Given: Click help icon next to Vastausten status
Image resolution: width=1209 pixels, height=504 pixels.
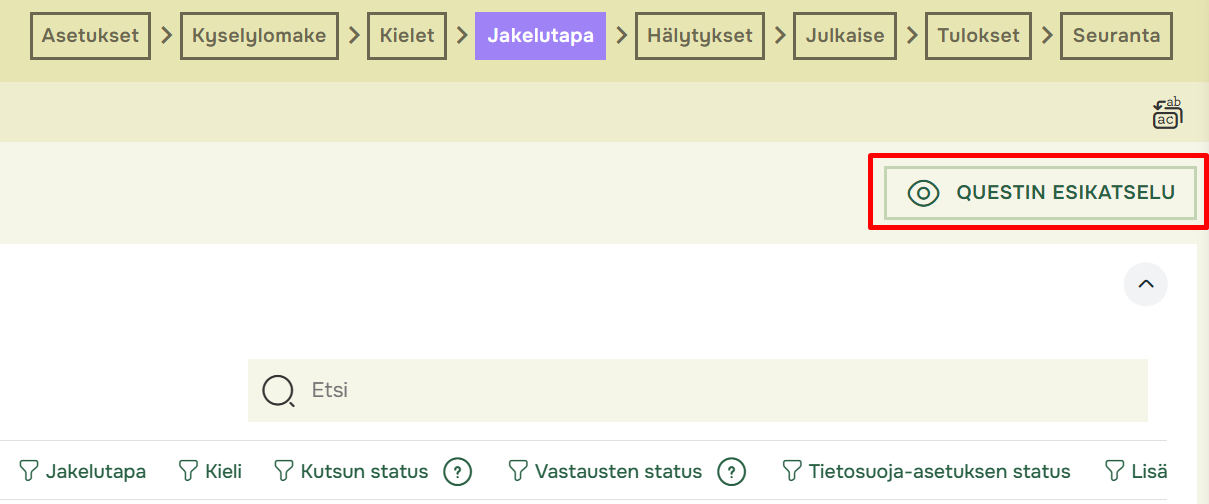Looking at the screenshot, I should [x=732, y=471].
